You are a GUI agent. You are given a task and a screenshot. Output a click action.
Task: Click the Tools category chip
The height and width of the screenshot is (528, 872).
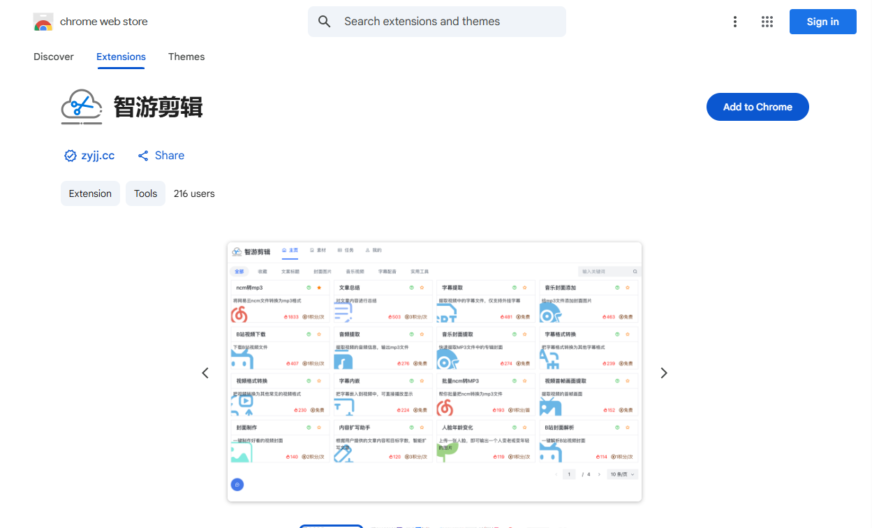click(145, 194)
